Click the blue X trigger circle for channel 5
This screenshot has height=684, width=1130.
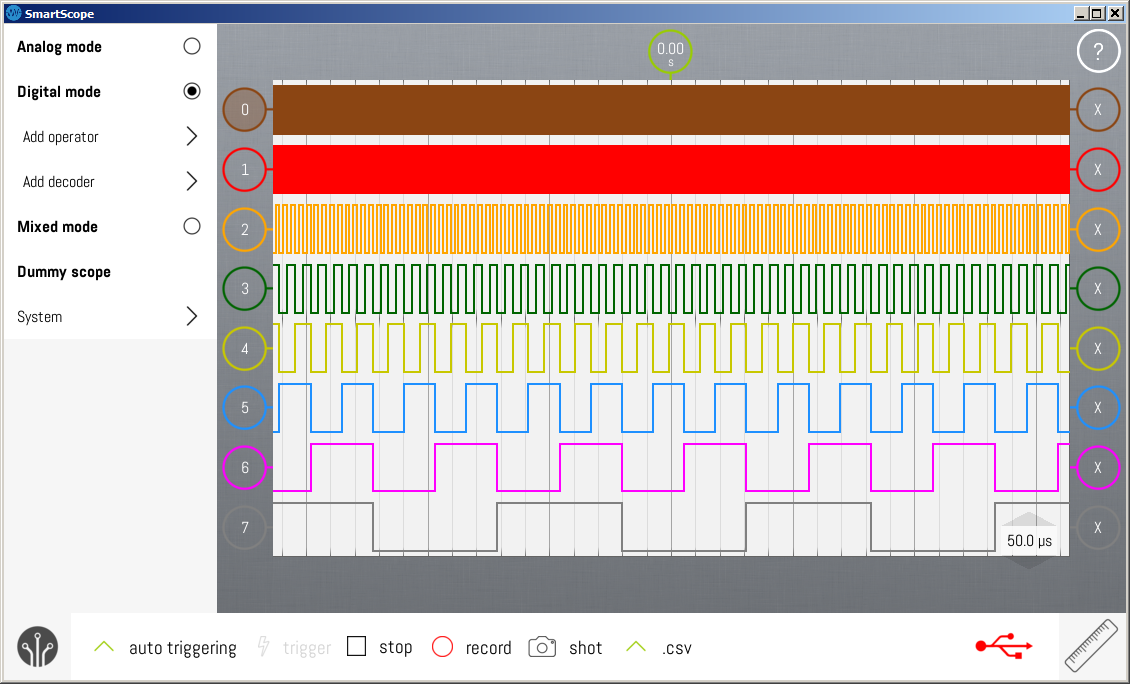coord(1098,408)
